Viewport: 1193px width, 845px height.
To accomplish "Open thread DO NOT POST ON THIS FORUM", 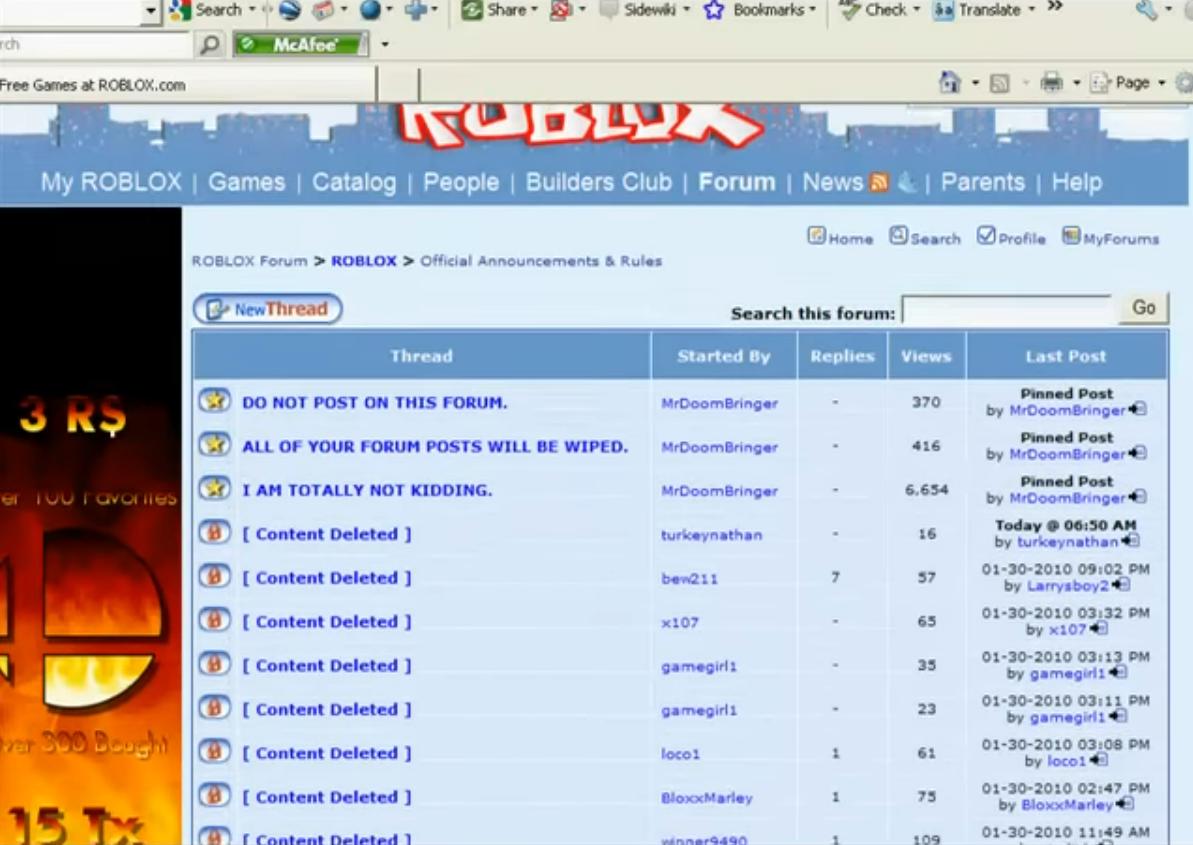I will click(x=374, y=402).
